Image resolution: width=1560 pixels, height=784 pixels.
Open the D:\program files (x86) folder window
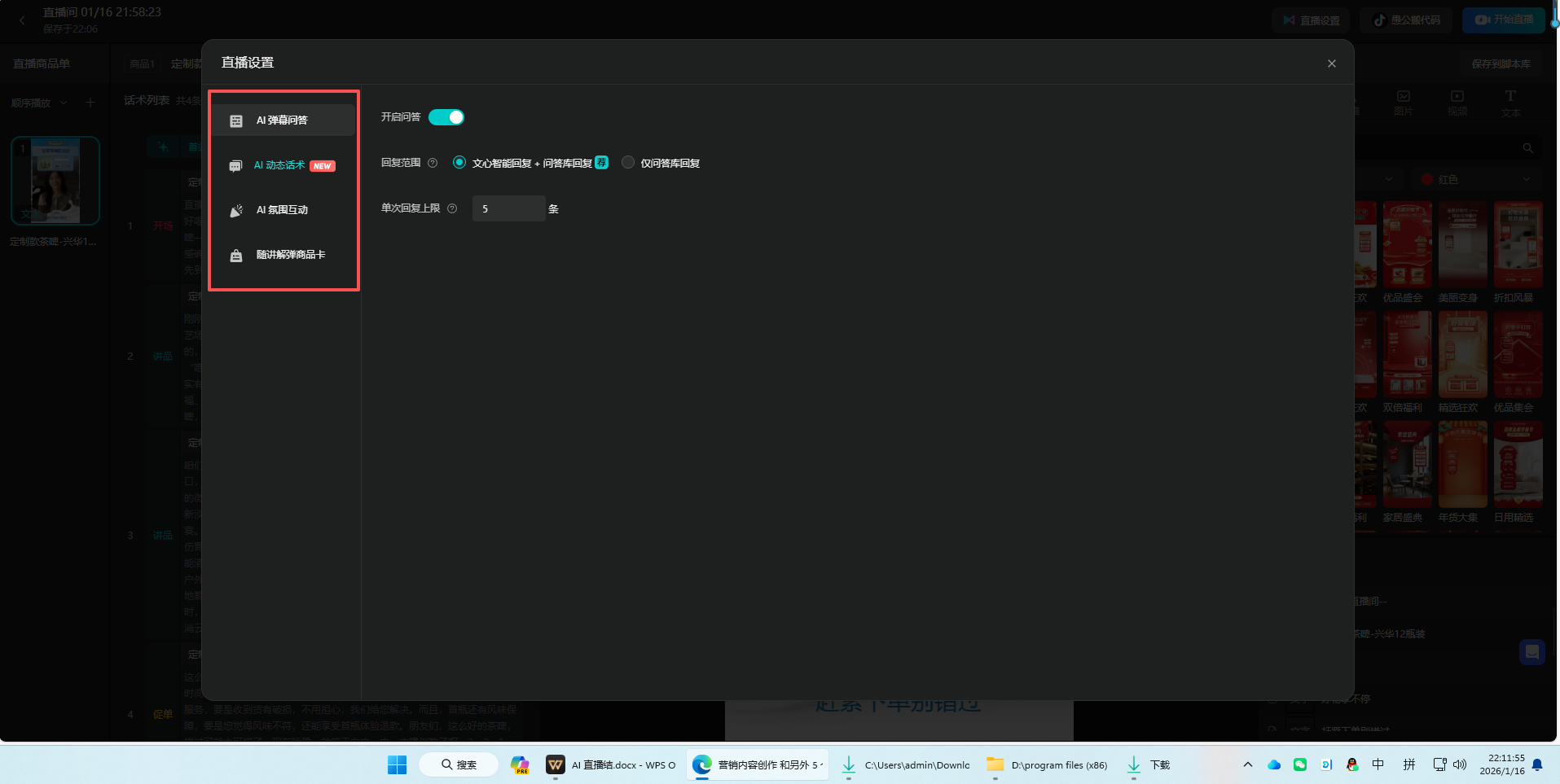coord(1048,764)
